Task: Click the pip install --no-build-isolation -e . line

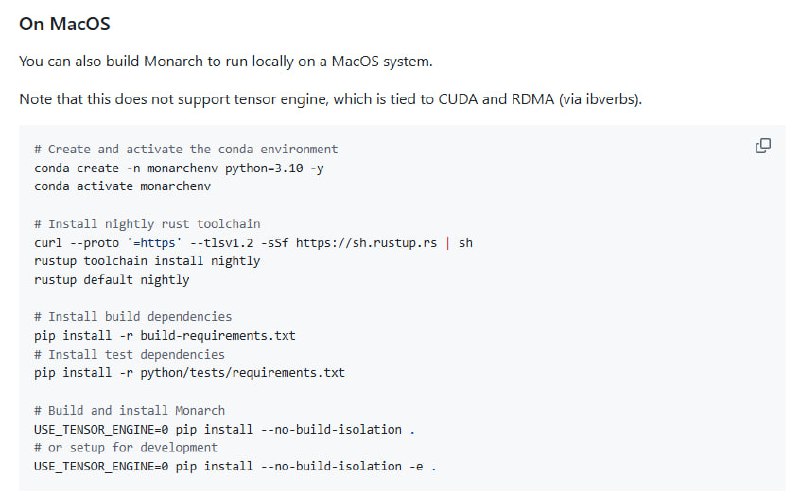Action: (x=236, y=466)
